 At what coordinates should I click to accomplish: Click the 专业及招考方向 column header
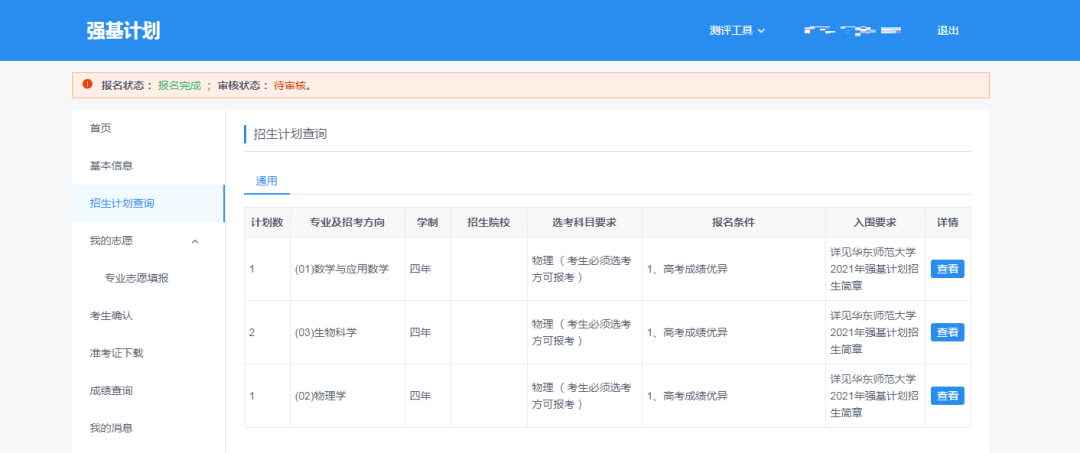click(x=347, y=222)
